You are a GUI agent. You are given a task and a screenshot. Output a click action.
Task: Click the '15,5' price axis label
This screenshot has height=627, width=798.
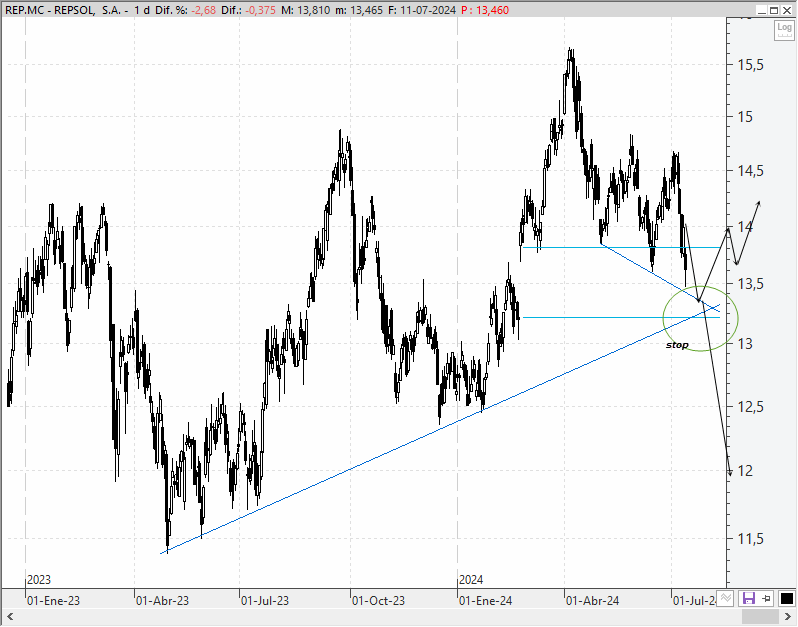pos(751,65)
